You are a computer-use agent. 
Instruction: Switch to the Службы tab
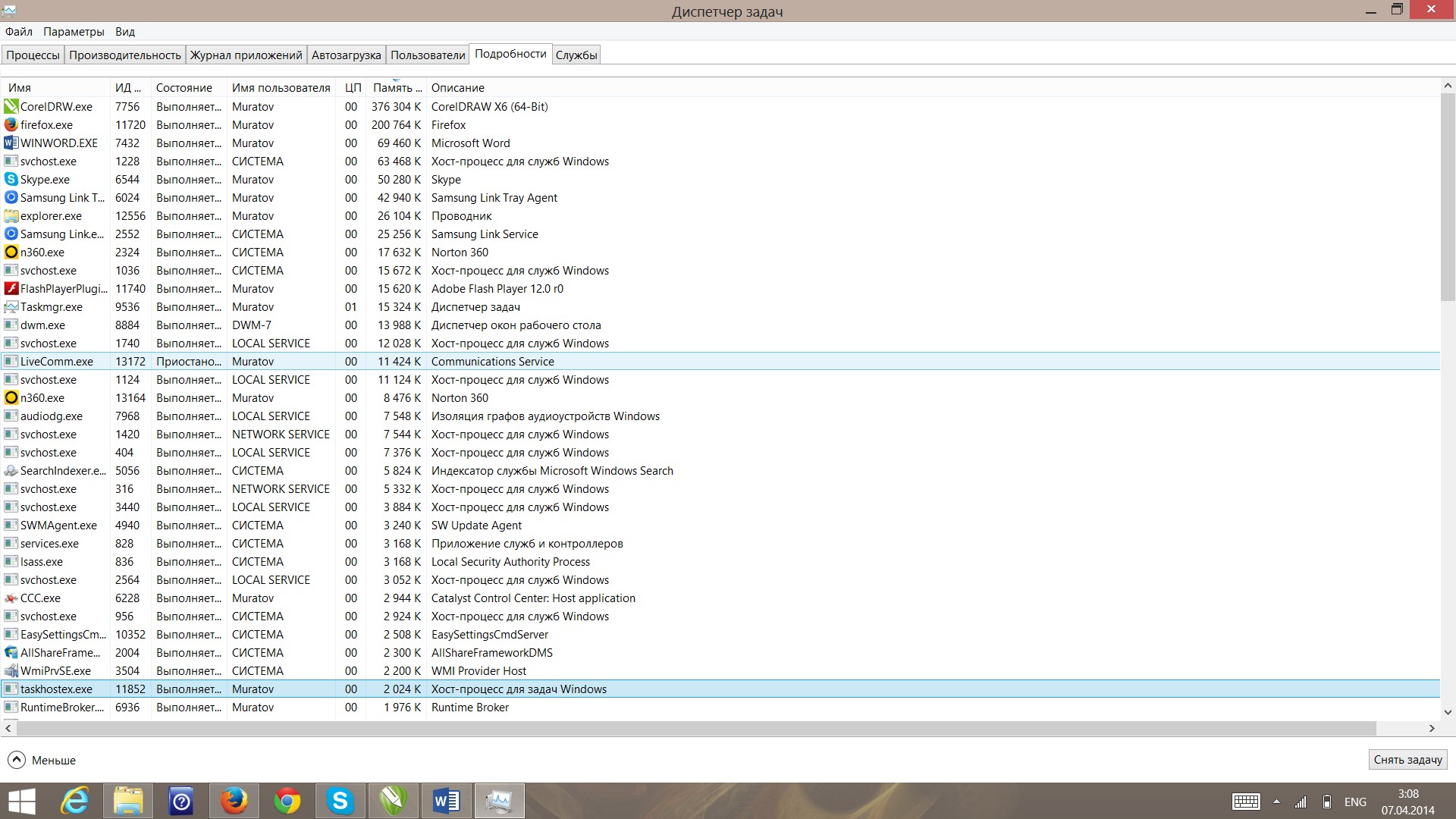tap(576, 55)
